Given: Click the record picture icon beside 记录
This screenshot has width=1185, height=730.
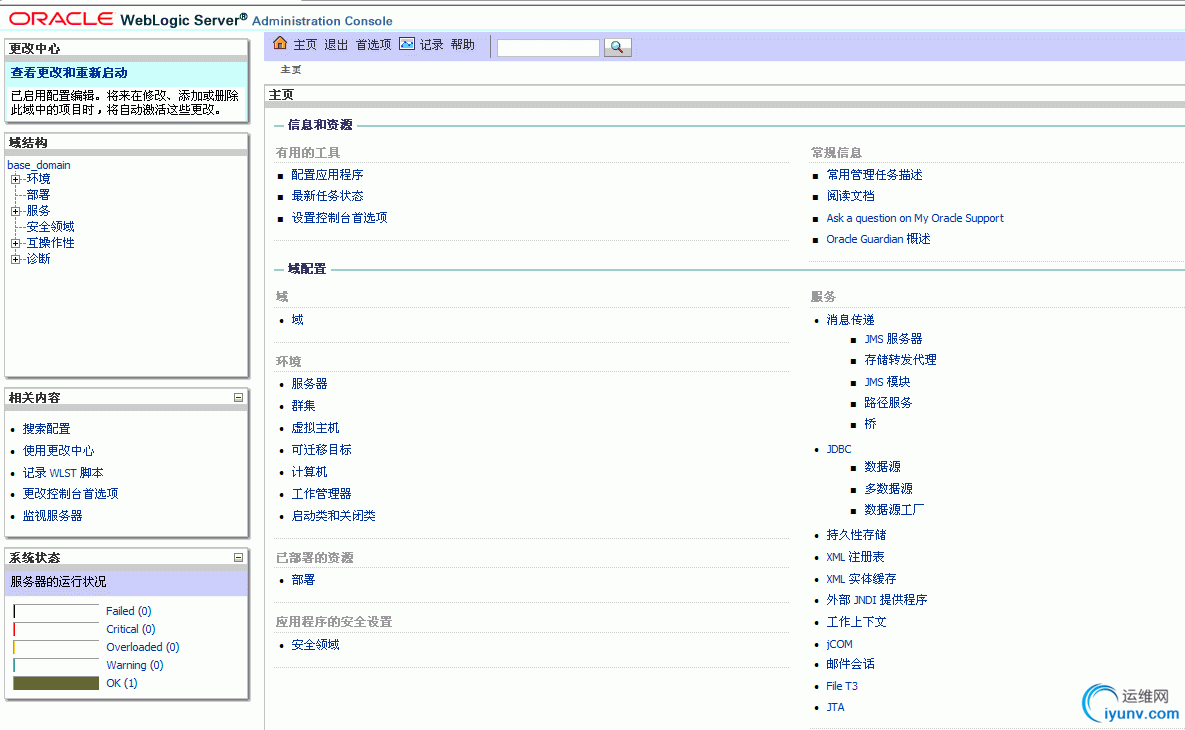Looking at the screenshot, I should (x=407, y=44).
